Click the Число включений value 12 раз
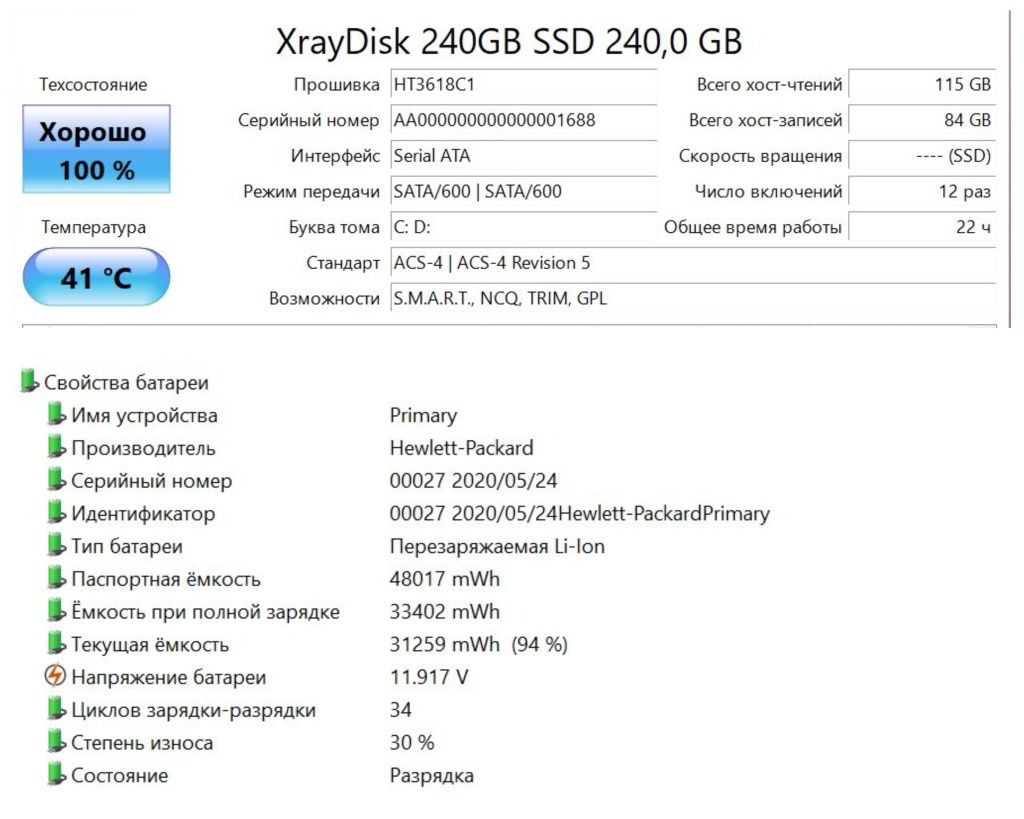Viewport: 1024px width, 819px height. 922,191
